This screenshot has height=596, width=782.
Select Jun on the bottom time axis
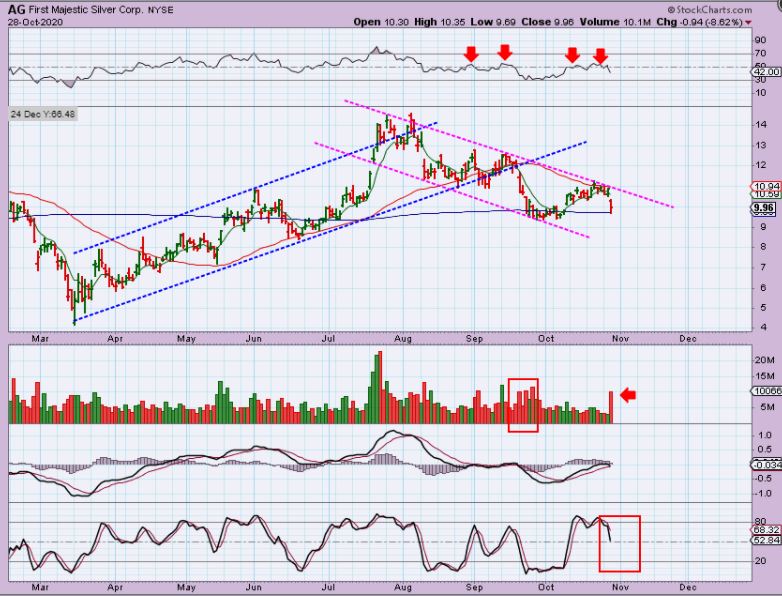coord(254,587)
